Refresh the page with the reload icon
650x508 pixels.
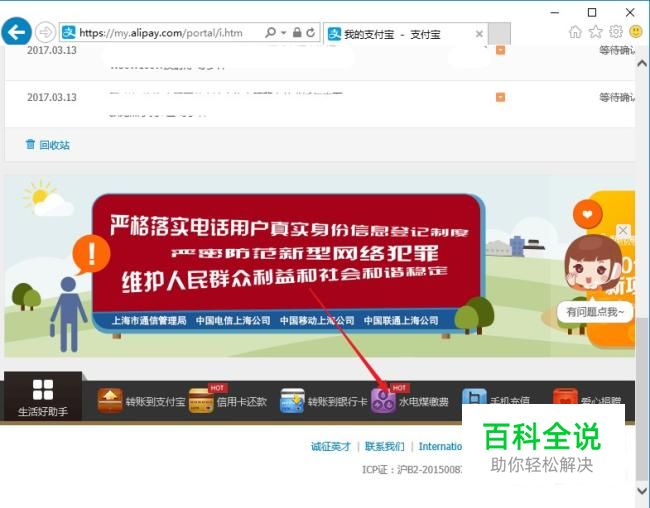click(x=310, y=32)
